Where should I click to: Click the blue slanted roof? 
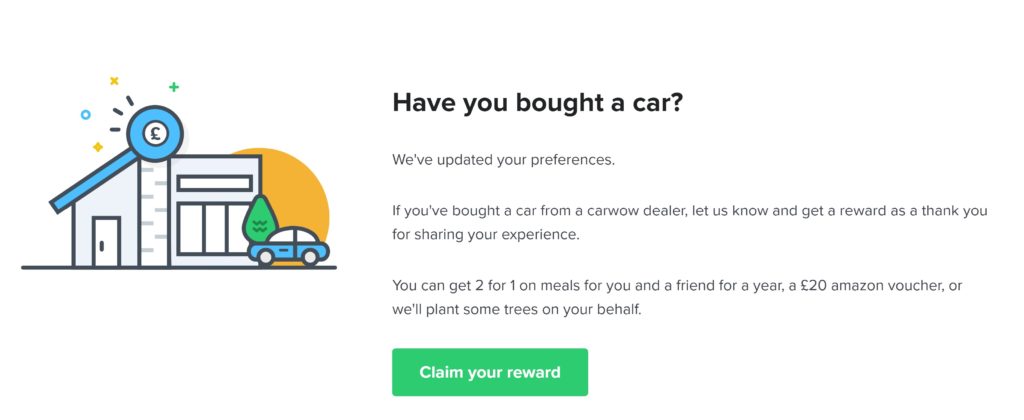(95, 180)
